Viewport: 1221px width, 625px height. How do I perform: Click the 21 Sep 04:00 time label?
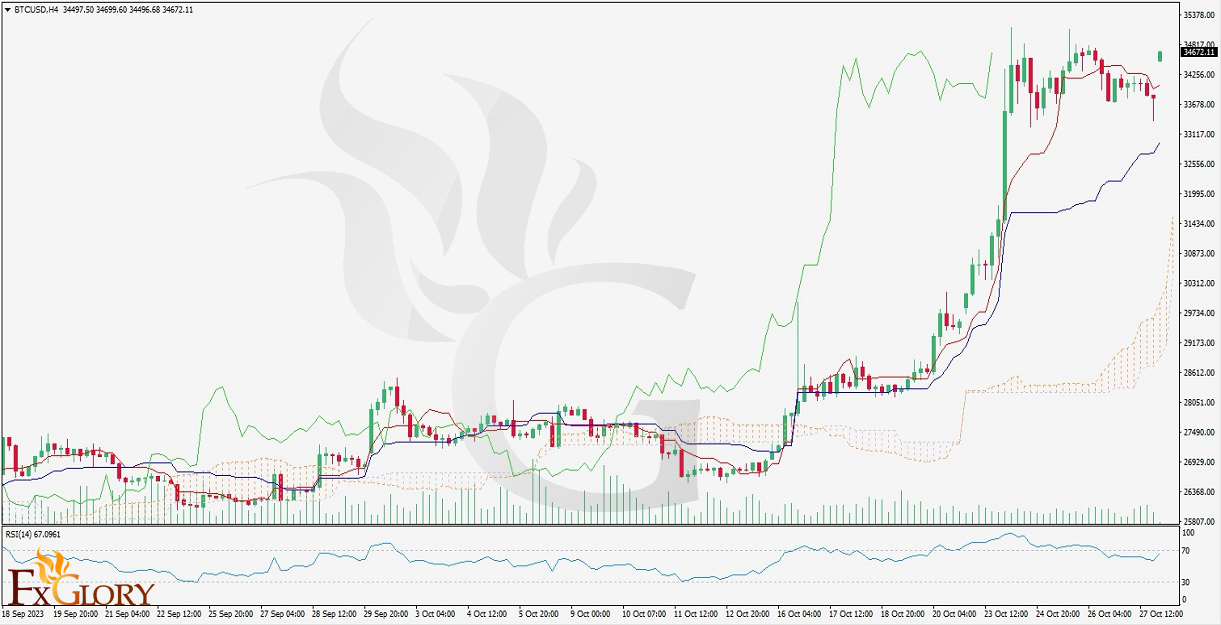[x=126, y=614]
